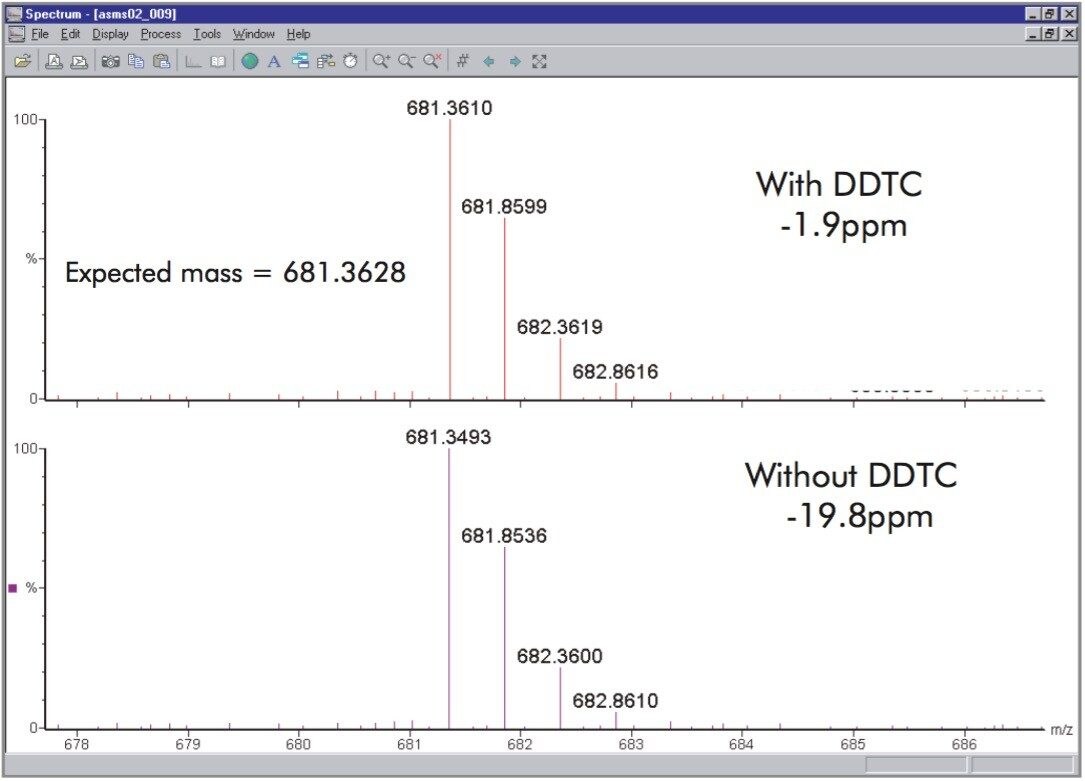The image size is (1085, 781).
Task: Click the purple active-trace marker square
Action: pyautogui.click(x=12, y=588)
